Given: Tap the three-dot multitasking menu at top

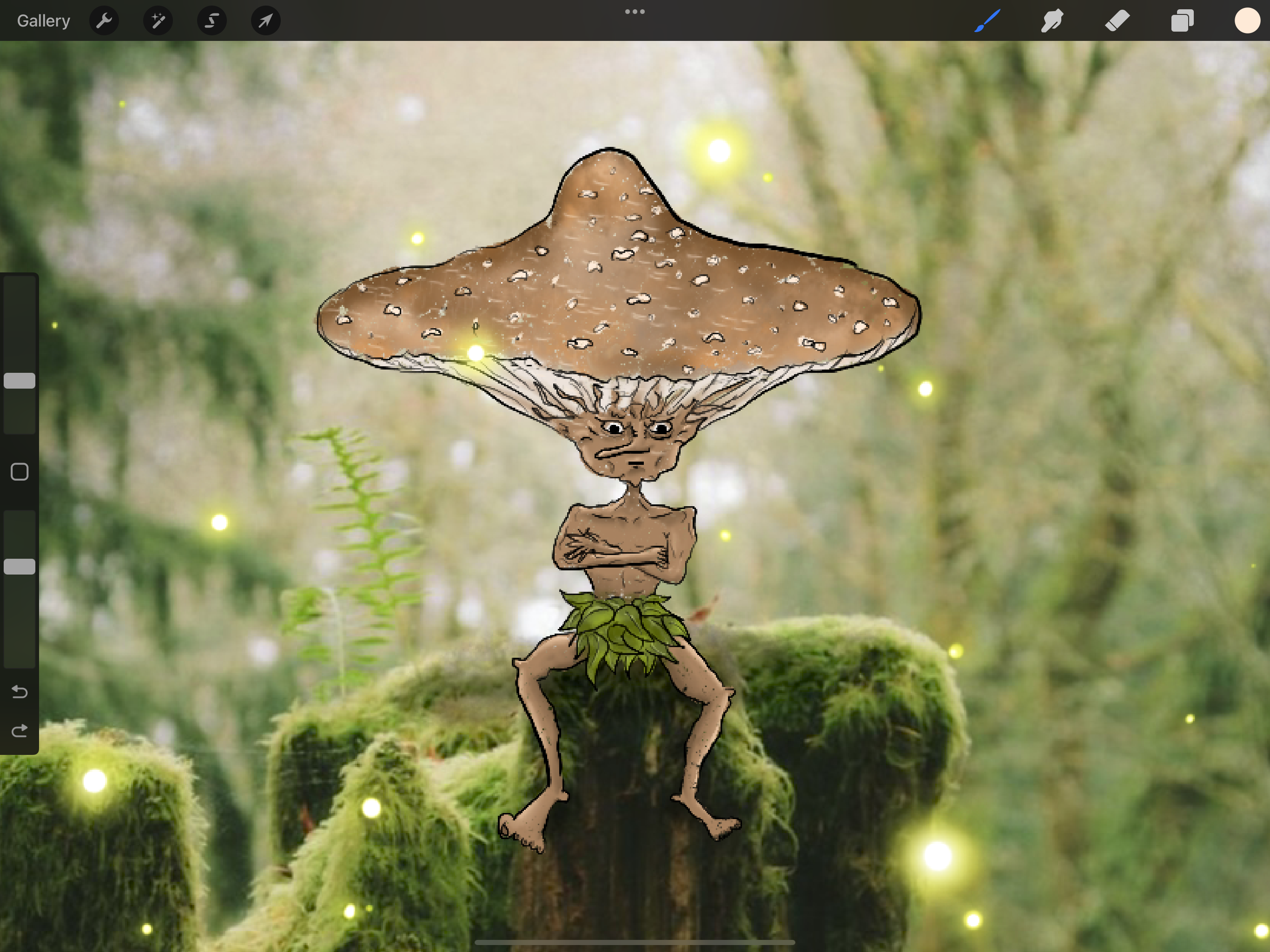Looking at the screenshot, I should (x=635, y=12).
